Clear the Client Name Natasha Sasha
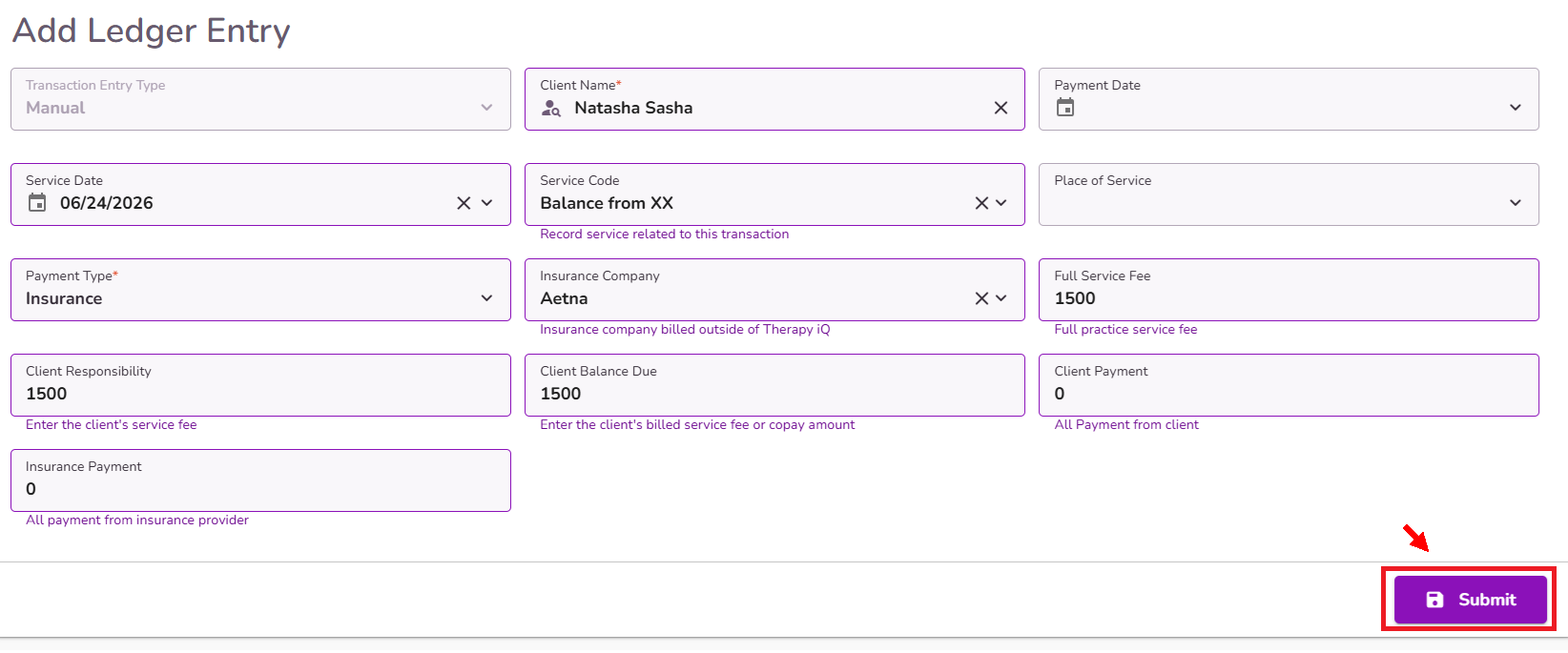This screenshot has width=1568, height=653. click(1001, 108)
